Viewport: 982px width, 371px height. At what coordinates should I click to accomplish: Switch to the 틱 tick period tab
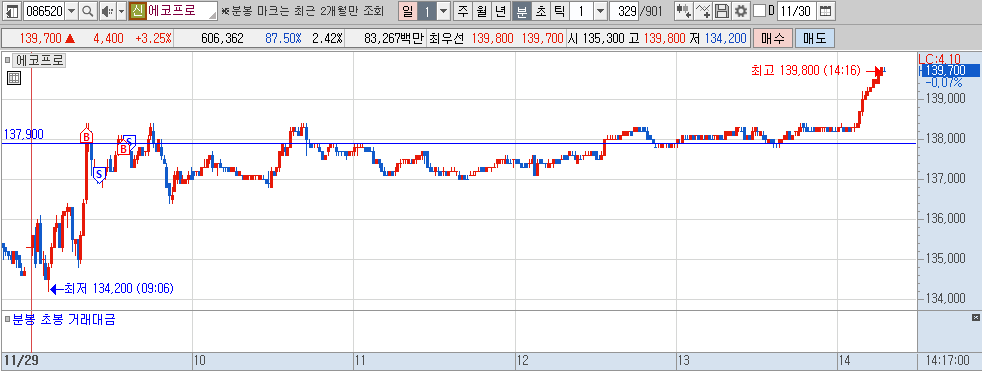(559, 11)
